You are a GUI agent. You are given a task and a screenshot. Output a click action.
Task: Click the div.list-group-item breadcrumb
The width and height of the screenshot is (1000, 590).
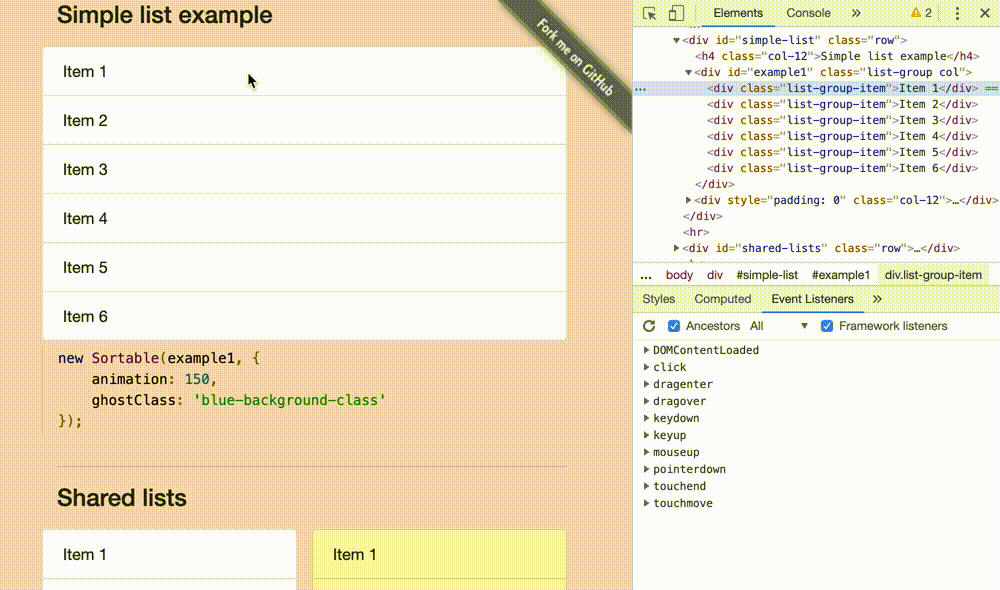(x=933, y=275)
